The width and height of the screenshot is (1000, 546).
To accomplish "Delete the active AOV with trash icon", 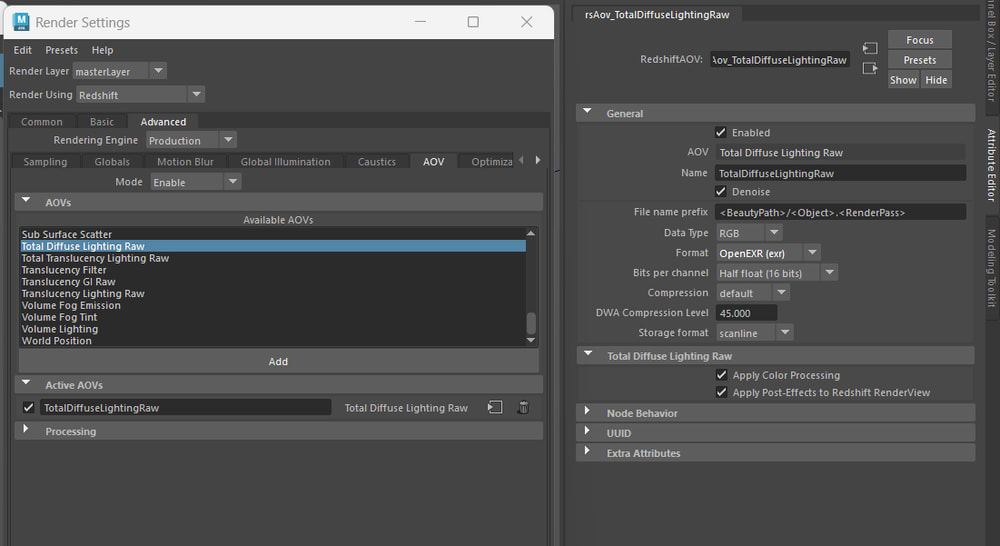I will tap(523, 408).
